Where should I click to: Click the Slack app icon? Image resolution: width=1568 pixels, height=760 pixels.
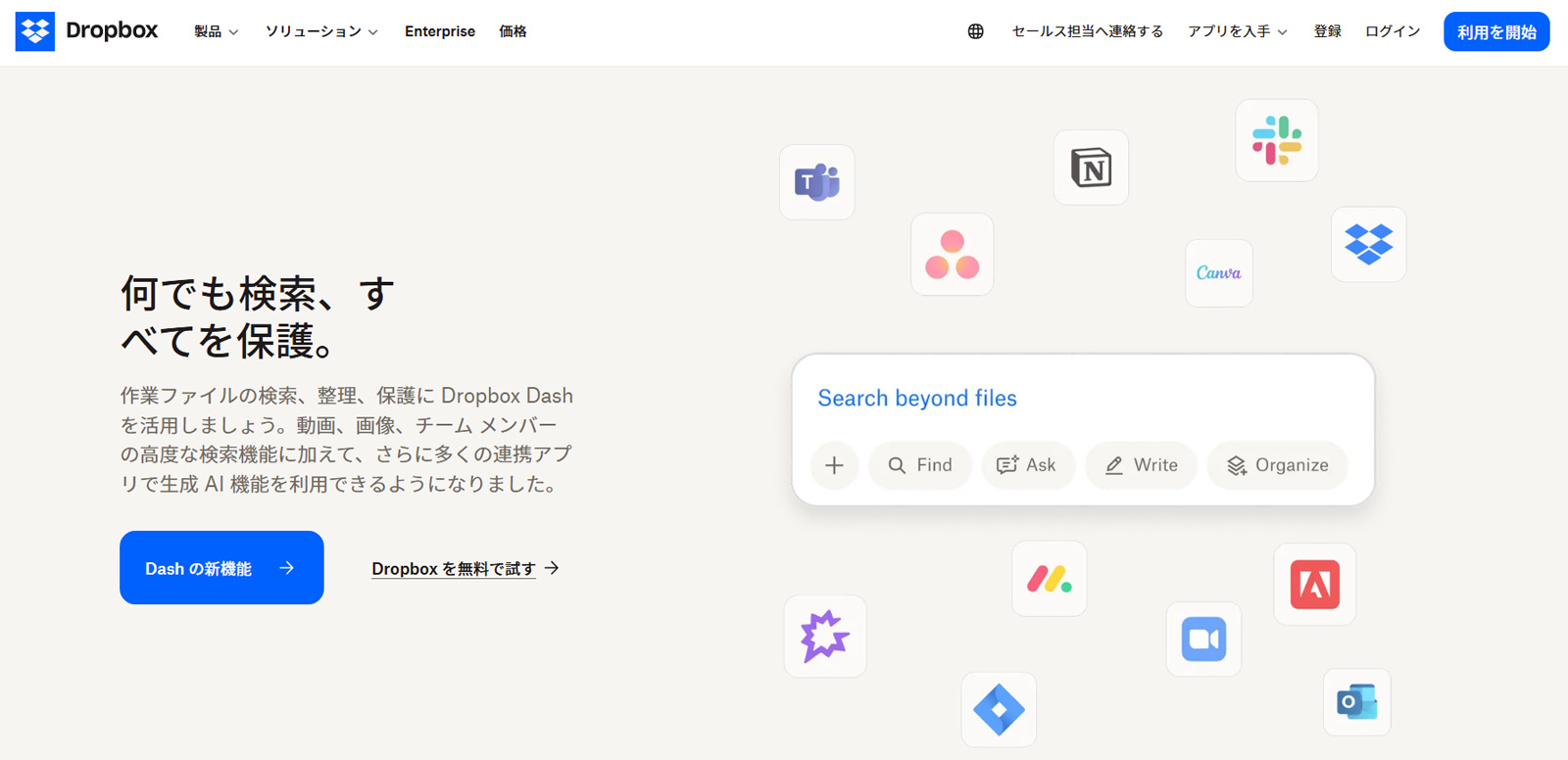tap(1276, 140)
